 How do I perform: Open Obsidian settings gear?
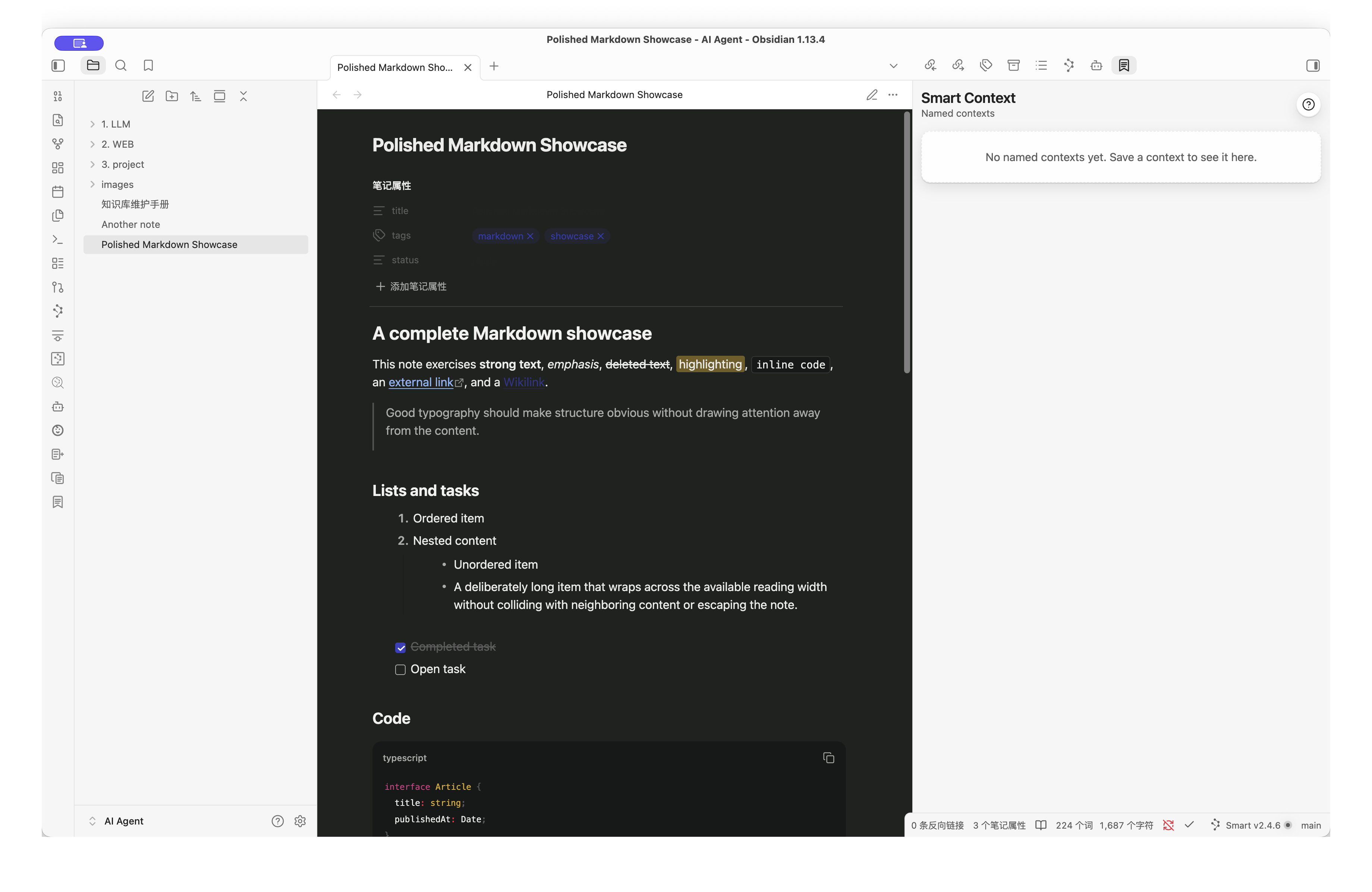(300, 821)
